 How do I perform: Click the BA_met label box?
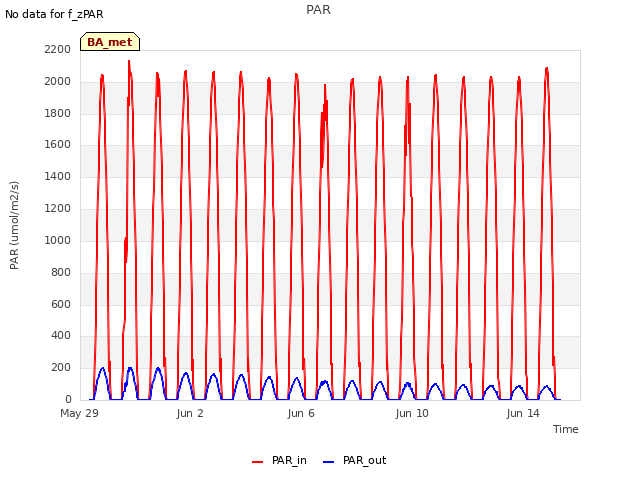[110, 42]
